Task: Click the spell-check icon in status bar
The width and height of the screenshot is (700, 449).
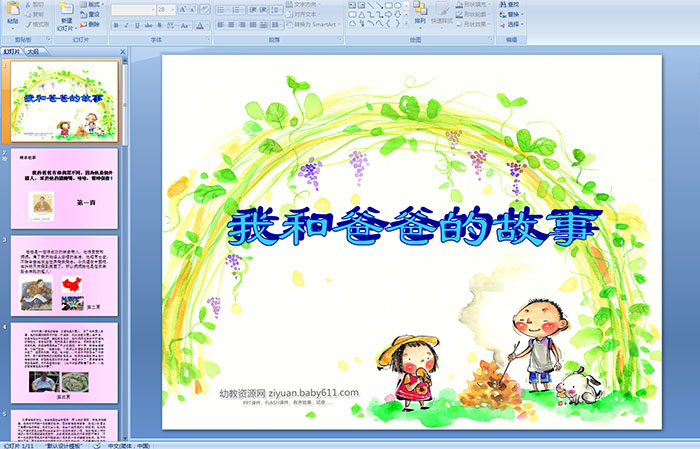Action: click(97, 445)
